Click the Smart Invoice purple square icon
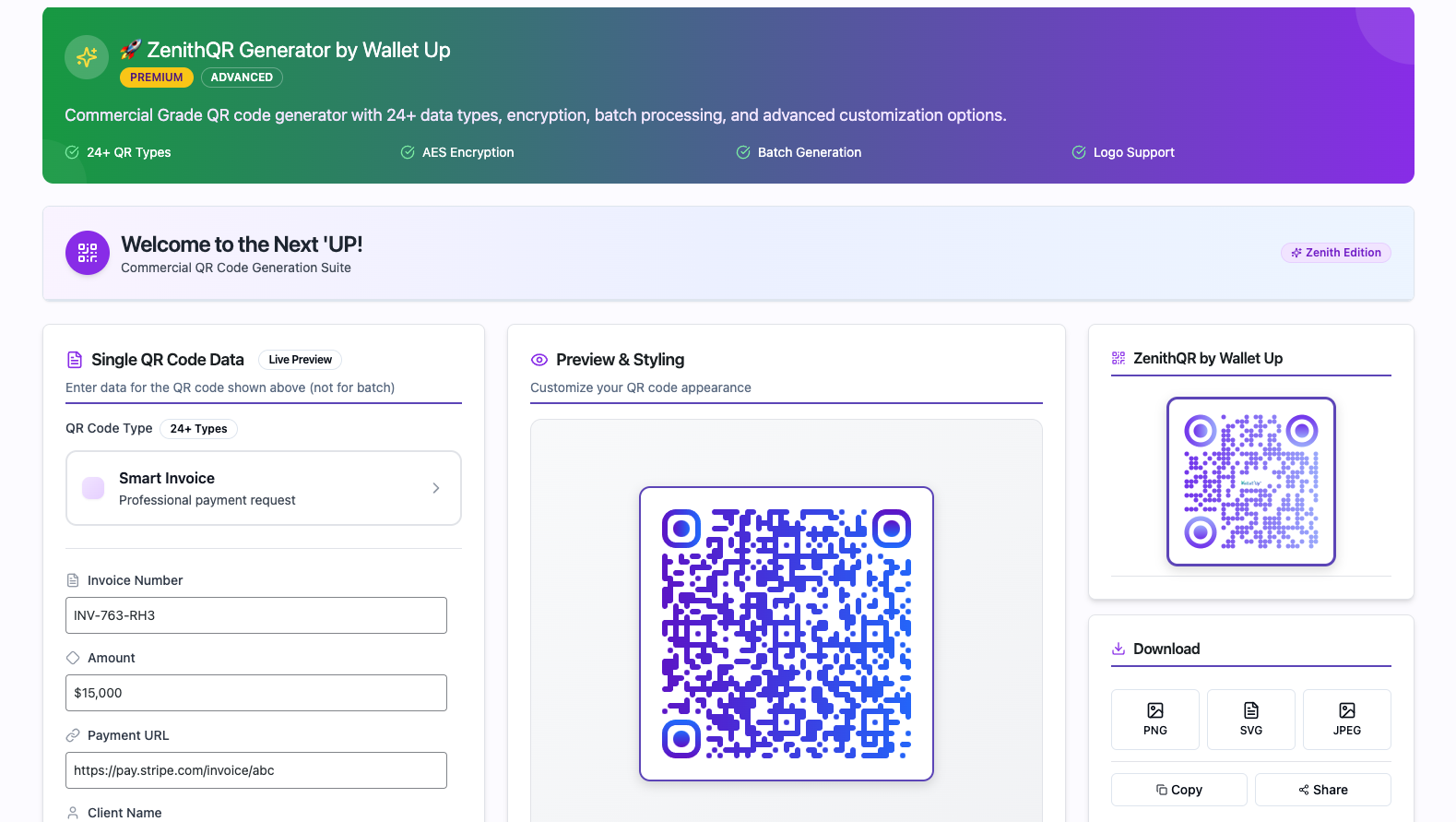The image size is (1456, 822). (x=93, y=488)
